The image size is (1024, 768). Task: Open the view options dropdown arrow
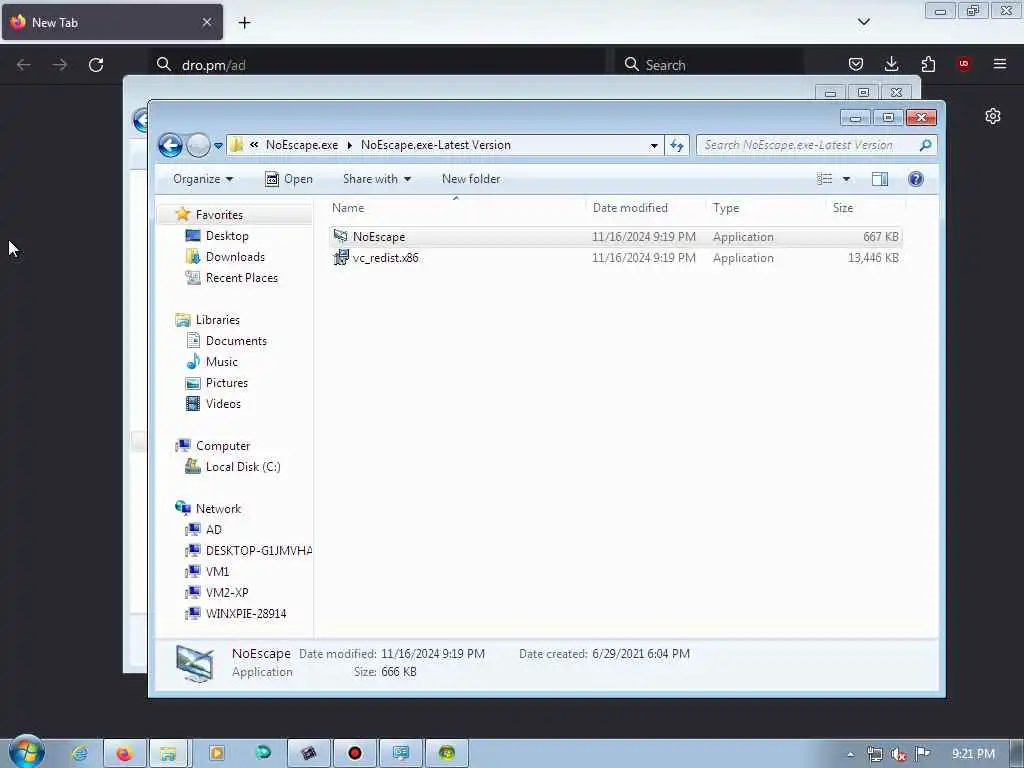(846, 179)
